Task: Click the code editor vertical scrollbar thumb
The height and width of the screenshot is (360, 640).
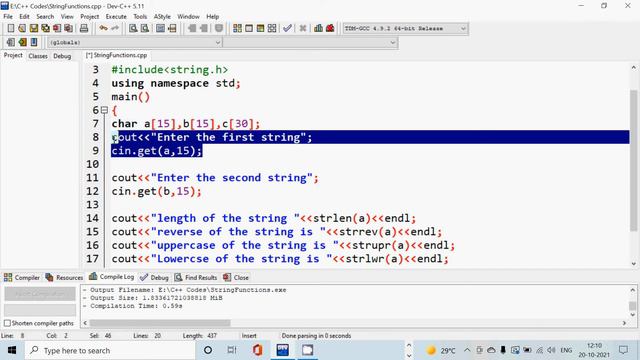Action: click(x=633, y=160)
